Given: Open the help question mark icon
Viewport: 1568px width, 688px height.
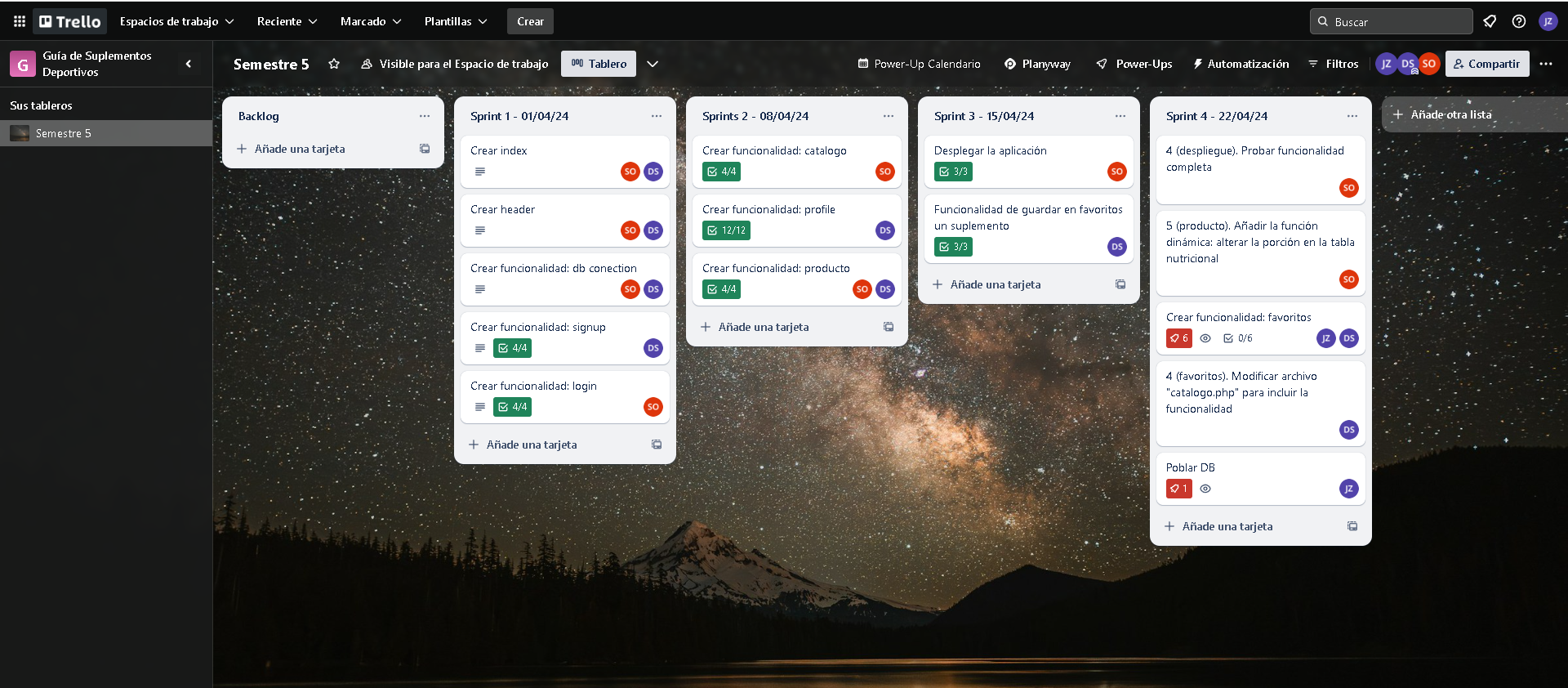Looking at the screenshot, I should pyautogui.click(x=1519, y=21).
